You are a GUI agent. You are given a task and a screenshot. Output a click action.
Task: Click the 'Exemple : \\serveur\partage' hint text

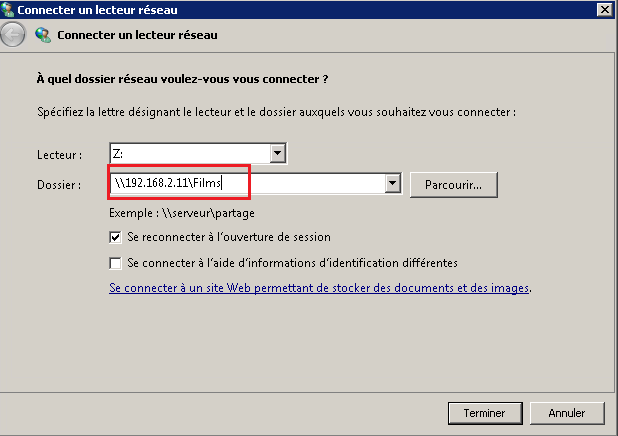point(182,213)
